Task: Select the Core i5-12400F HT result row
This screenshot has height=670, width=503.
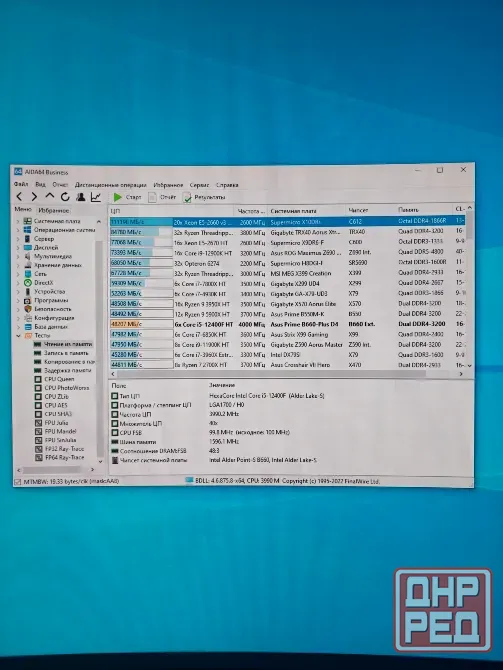Action: (x=287, y=324)
